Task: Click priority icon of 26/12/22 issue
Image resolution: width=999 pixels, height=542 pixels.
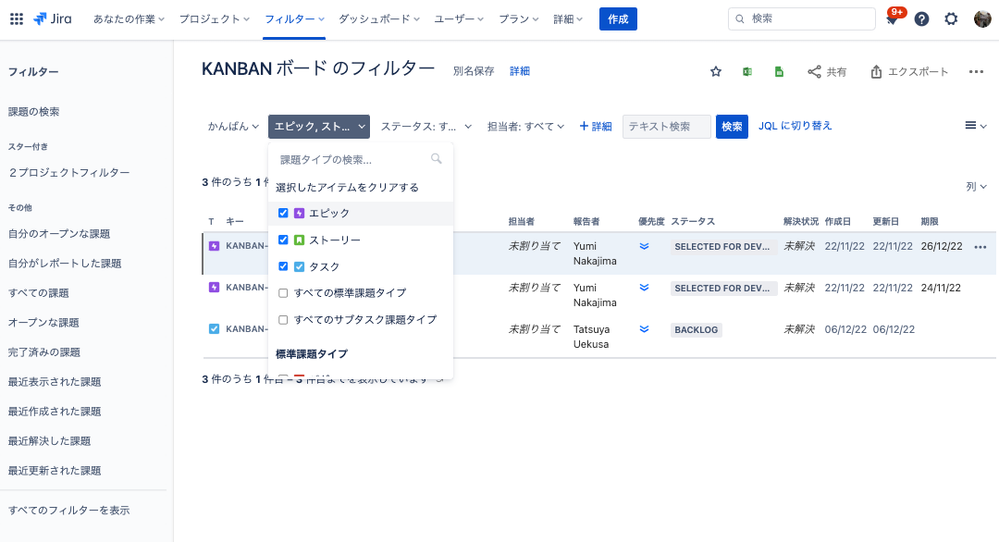Action: pyautogui.click(x=644, y=246)
